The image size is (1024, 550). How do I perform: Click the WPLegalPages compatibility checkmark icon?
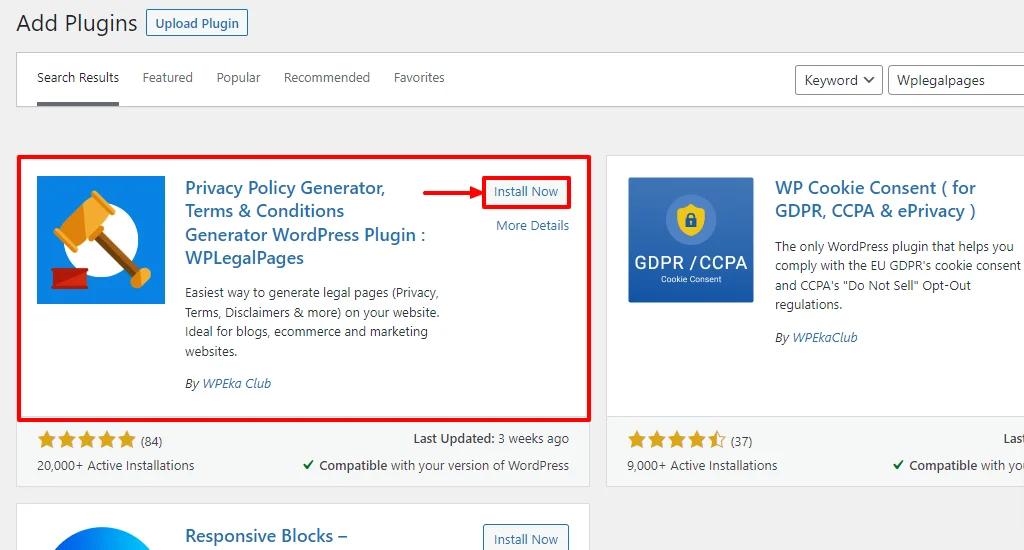click(308, 465)
